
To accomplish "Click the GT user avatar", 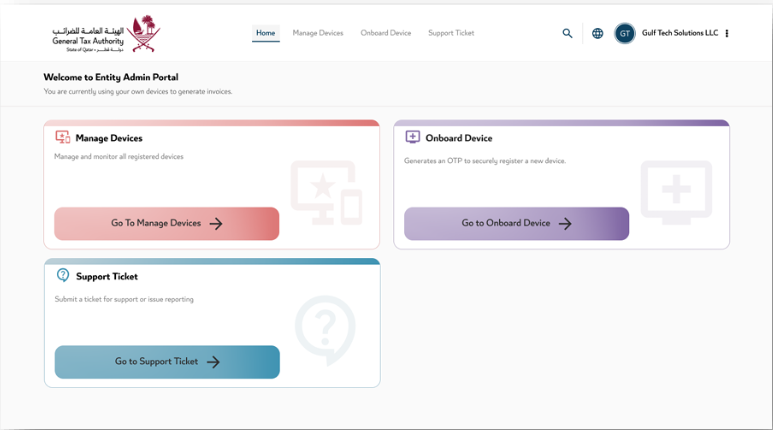I will 625,34.
